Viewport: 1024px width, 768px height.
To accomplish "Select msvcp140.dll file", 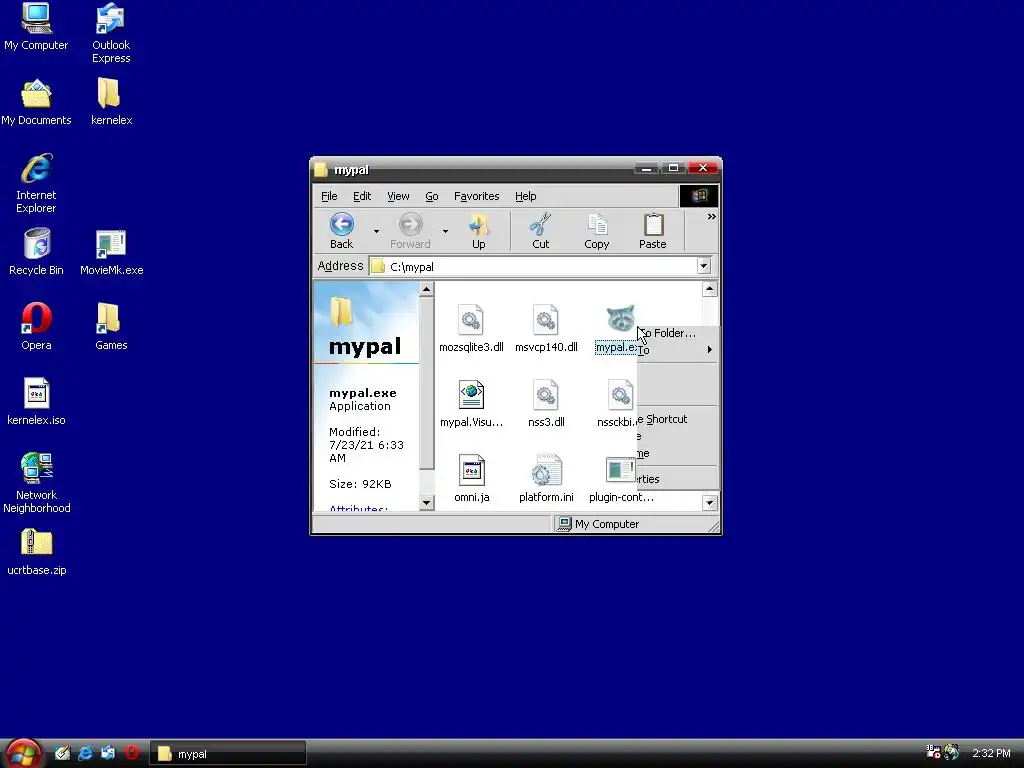I will pyautogui.click(x=546, y=328).
